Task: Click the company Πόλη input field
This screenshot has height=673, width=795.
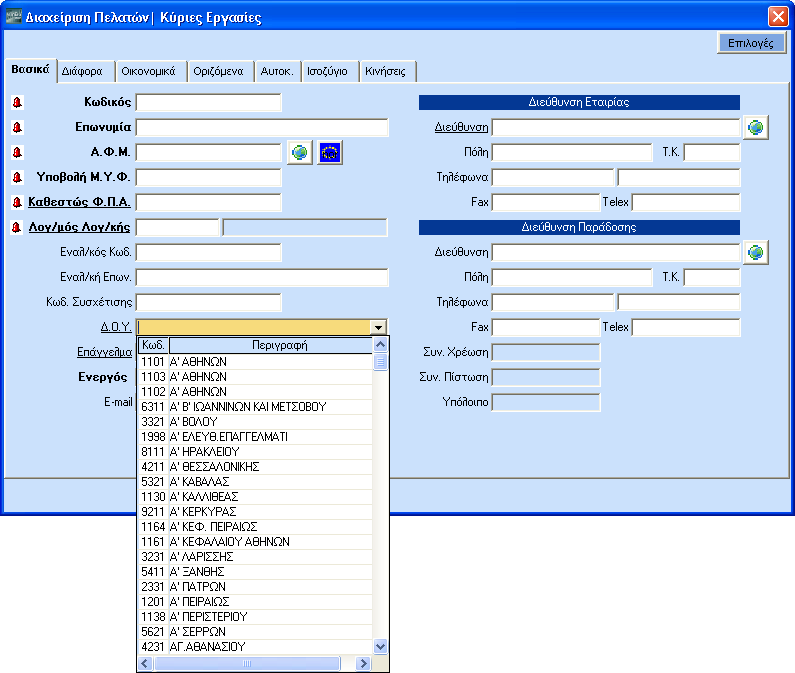Action: [x=572, y=152]
